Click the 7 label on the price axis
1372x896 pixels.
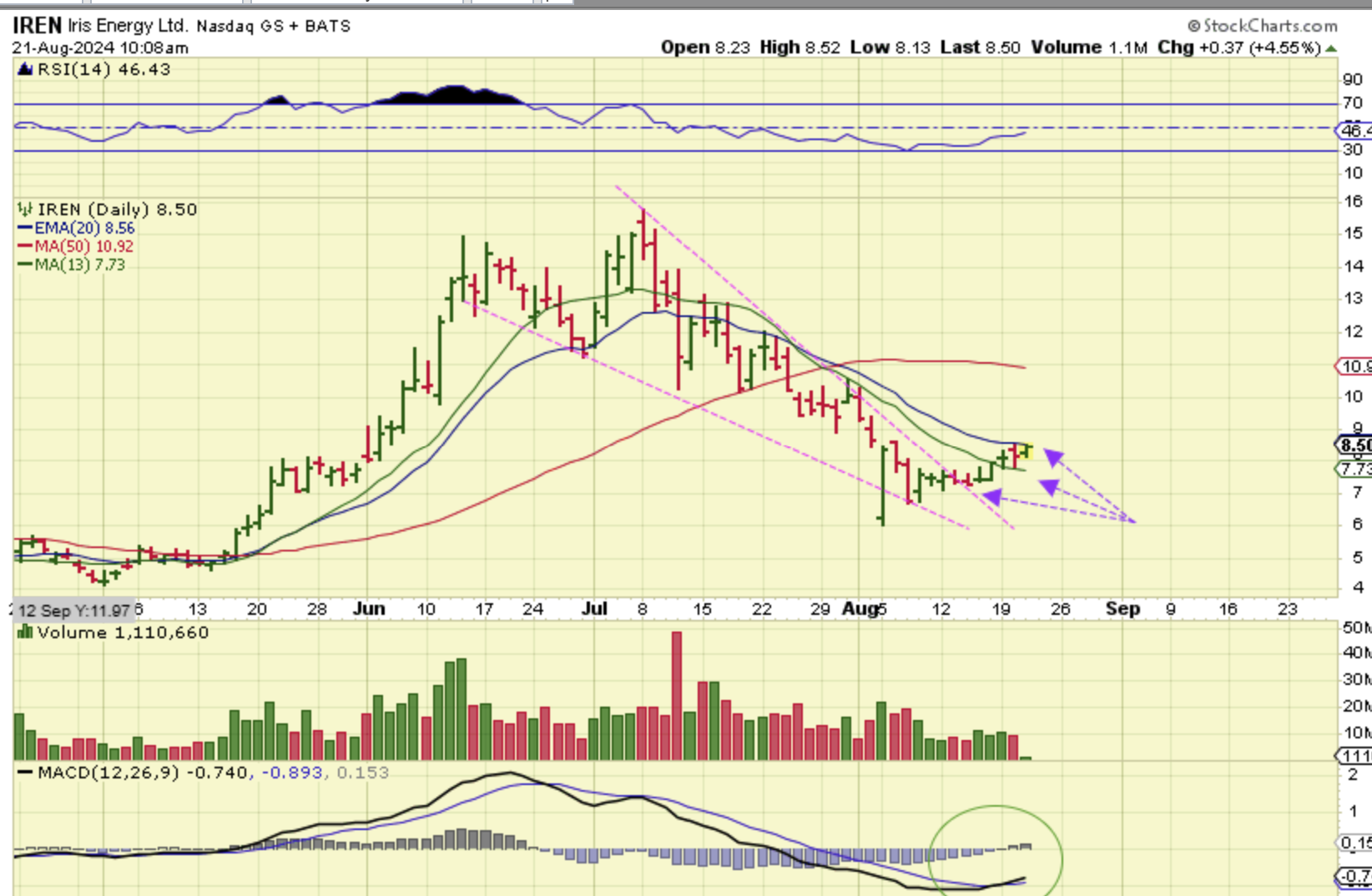(x=1358, y=492)
